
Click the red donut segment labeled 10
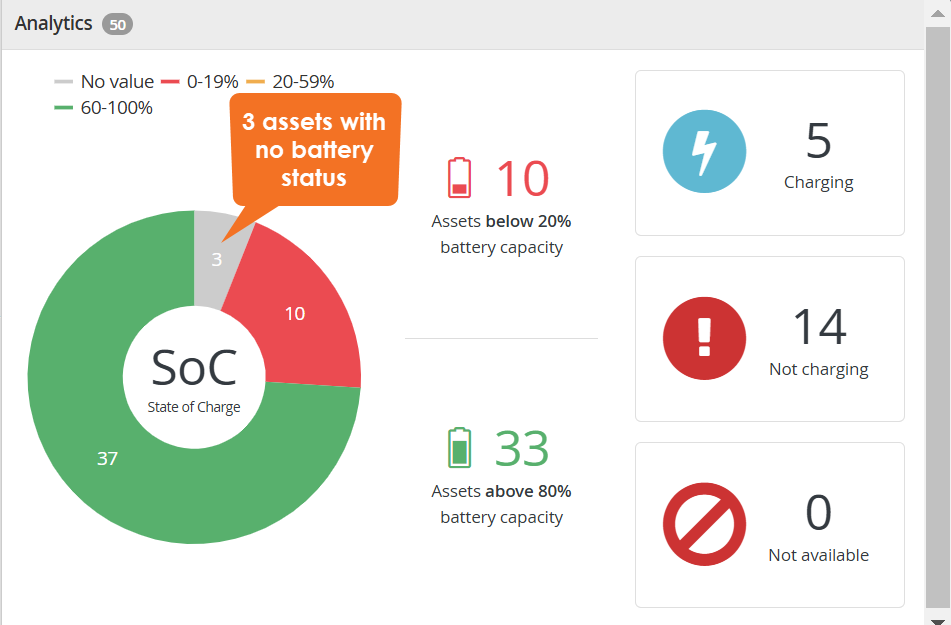point(295,313)
